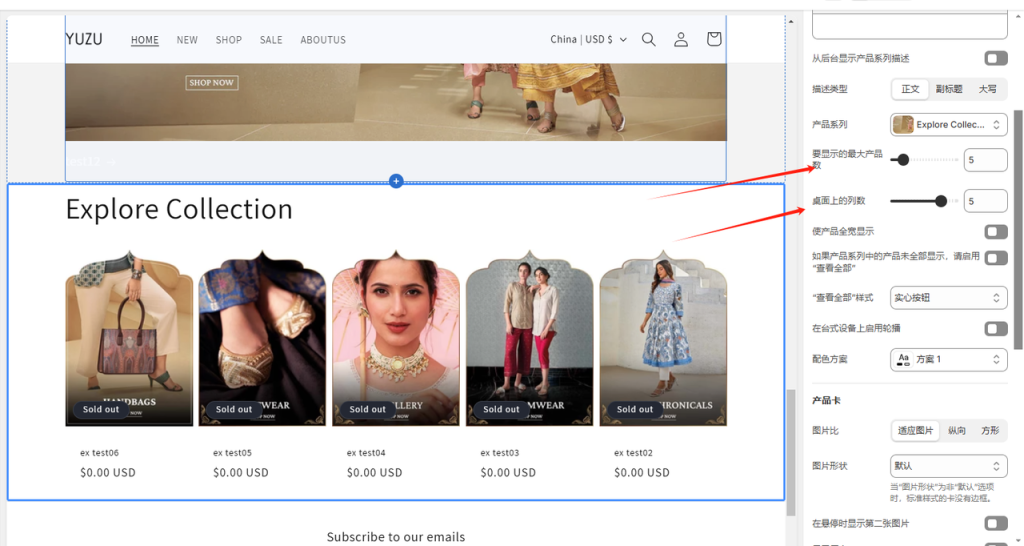Click the 桌面上的列数 slider handle
The height and width of the screenshot is (546, 1024).
click(941, 201)
